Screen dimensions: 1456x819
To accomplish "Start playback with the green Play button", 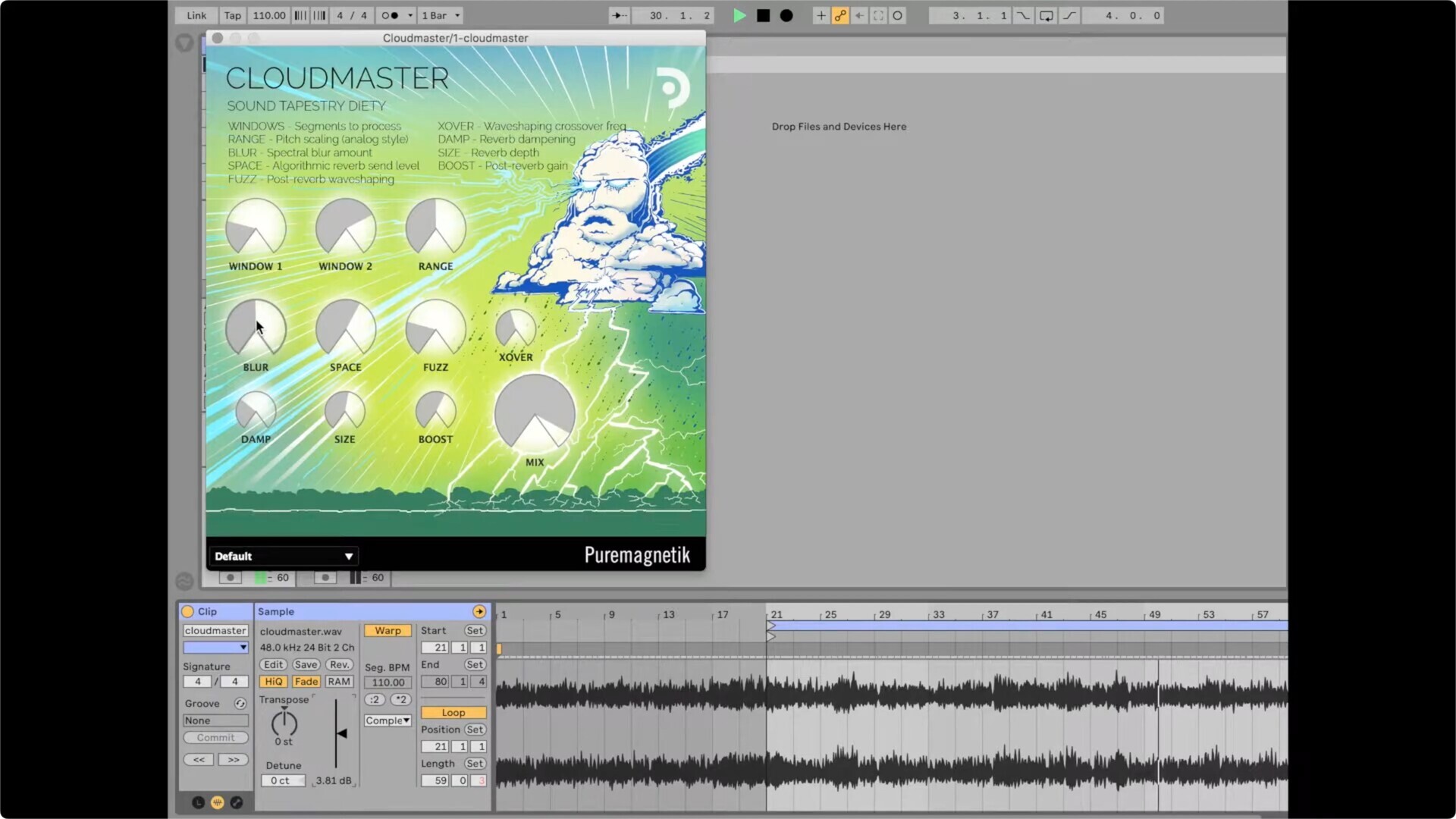I will pos(739,15).
